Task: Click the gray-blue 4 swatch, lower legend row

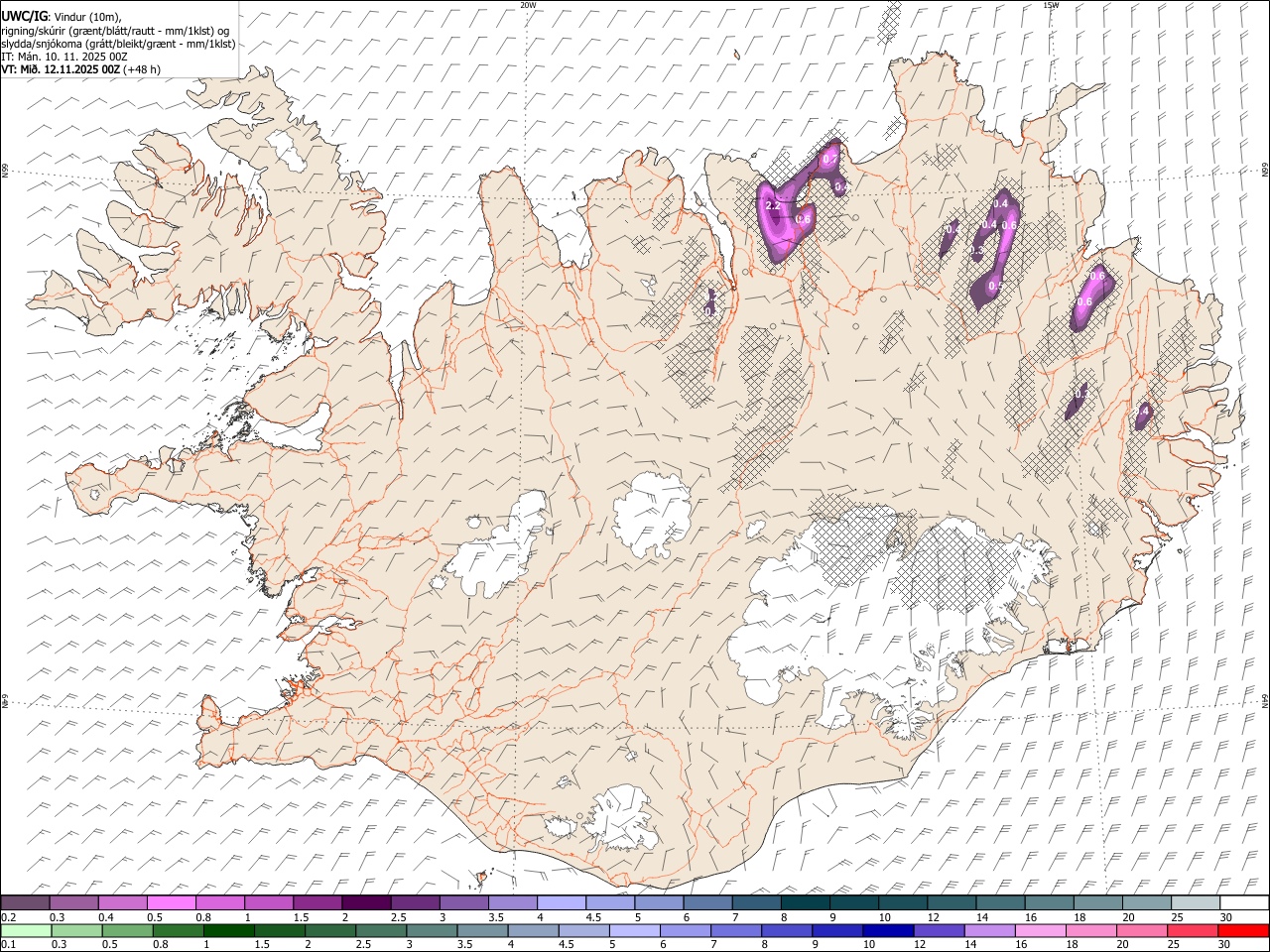Action: (534, 930)
